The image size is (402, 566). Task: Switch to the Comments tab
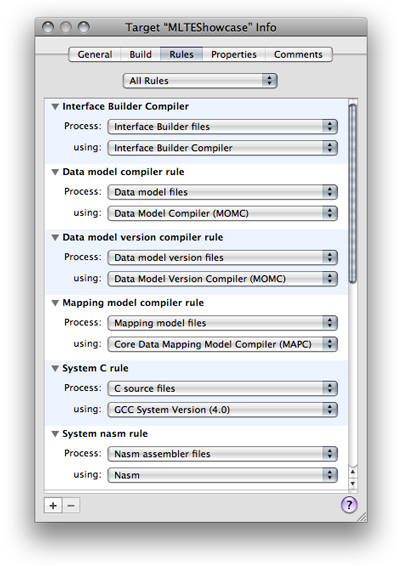[x=298, y=55]
